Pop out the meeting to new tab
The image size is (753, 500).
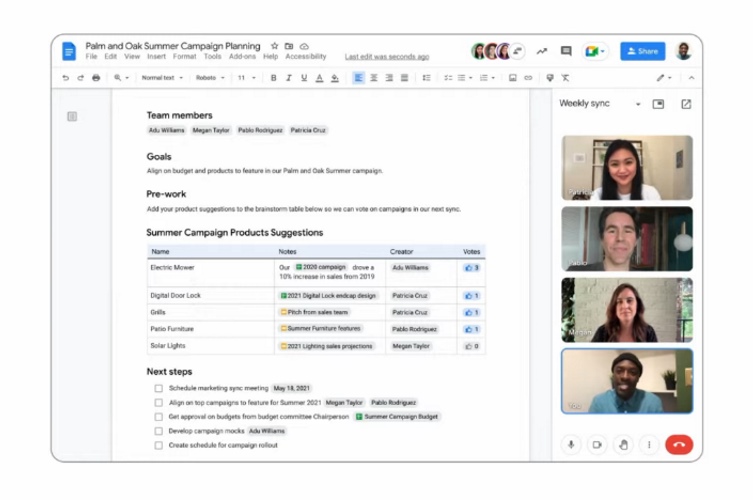(686, 104)
